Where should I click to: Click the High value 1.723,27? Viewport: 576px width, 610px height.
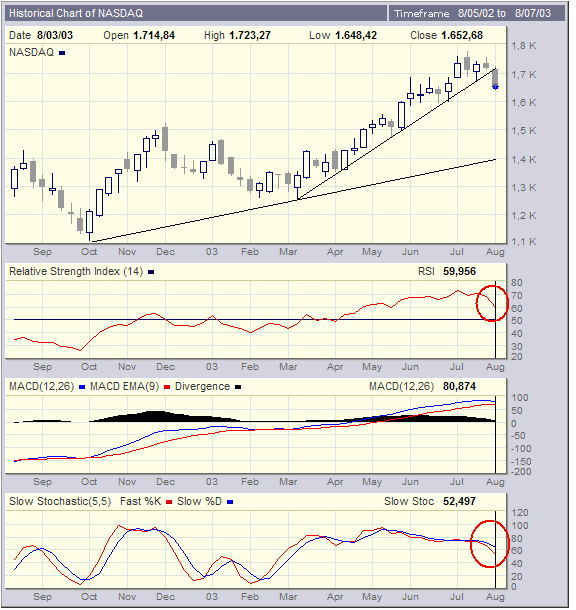click(250, 35)
